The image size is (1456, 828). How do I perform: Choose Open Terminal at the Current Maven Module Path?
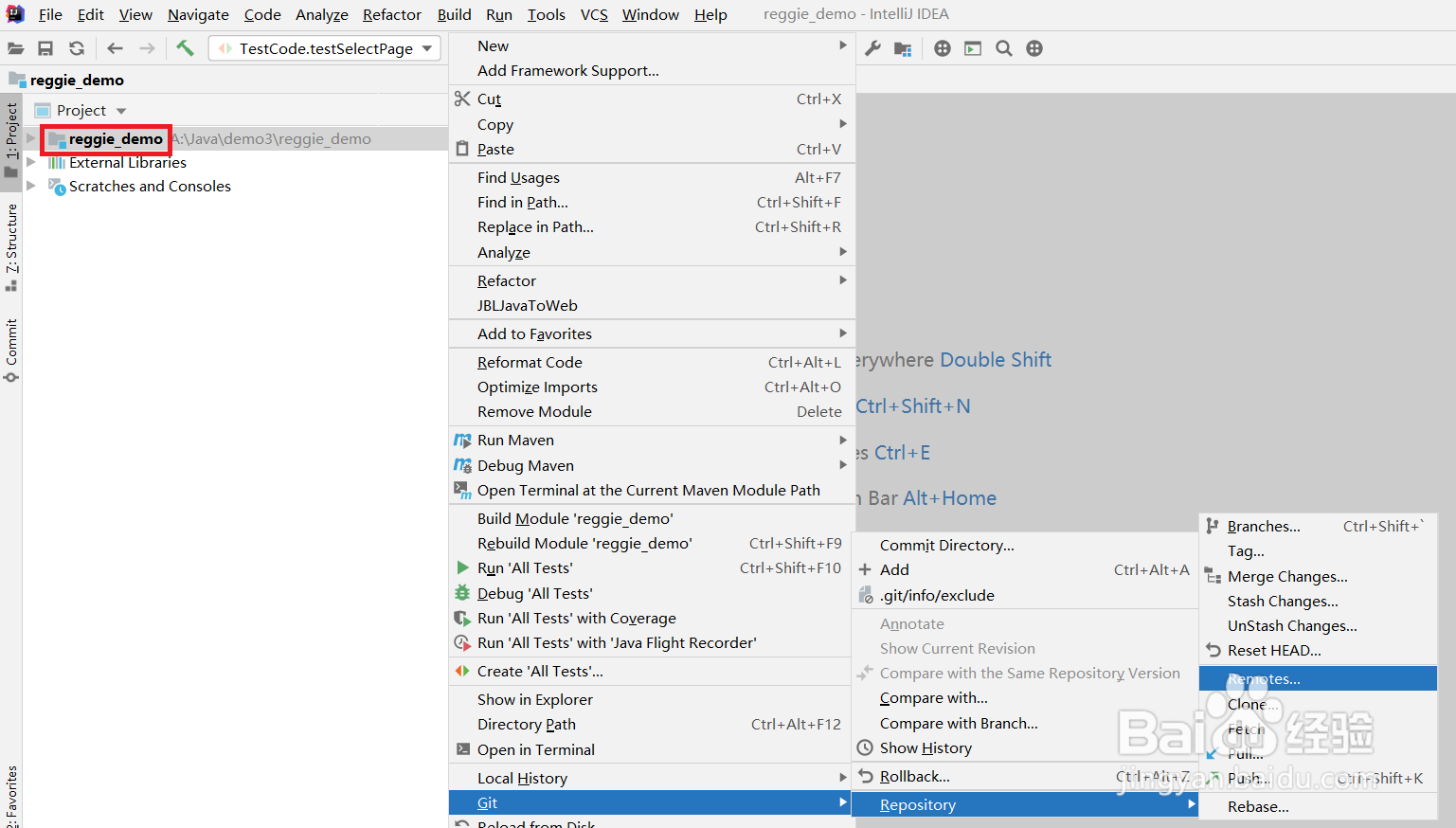pyautogui.click(x=652, y=490)
